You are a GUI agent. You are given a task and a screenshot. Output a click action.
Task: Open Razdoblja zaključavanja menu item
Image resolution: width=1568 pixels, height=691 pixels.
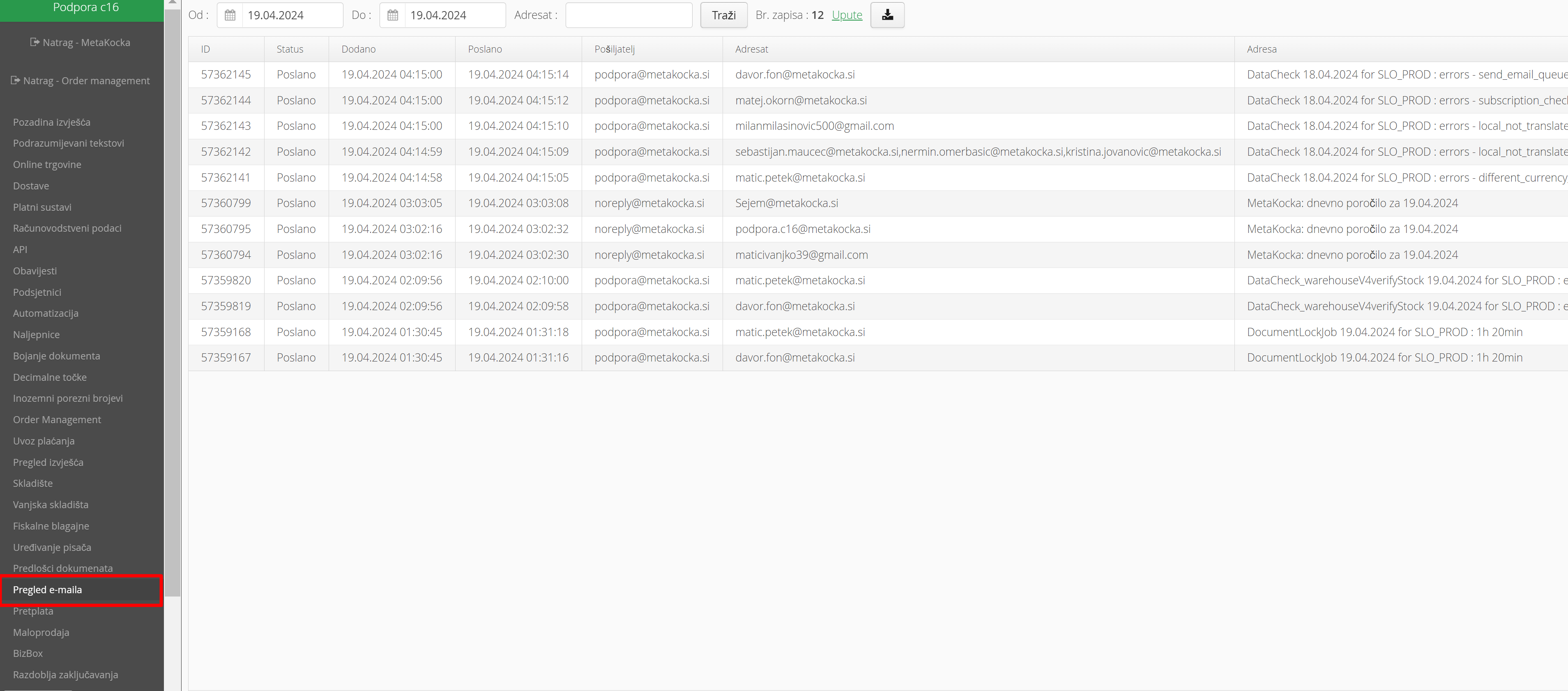point(66,675)
